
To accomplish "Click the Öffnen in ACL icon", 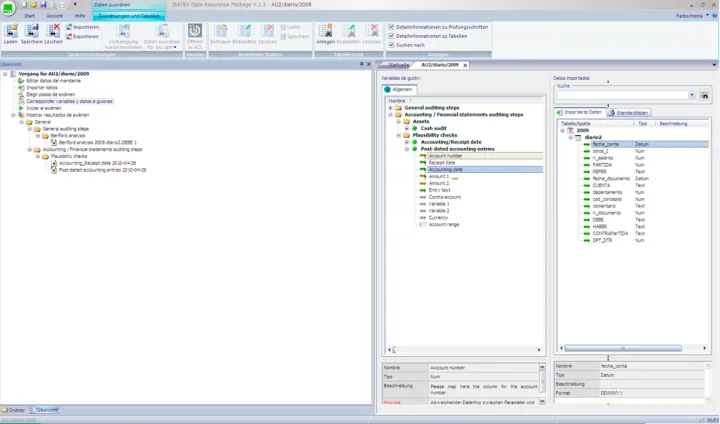I will click(x=195, y=31).
